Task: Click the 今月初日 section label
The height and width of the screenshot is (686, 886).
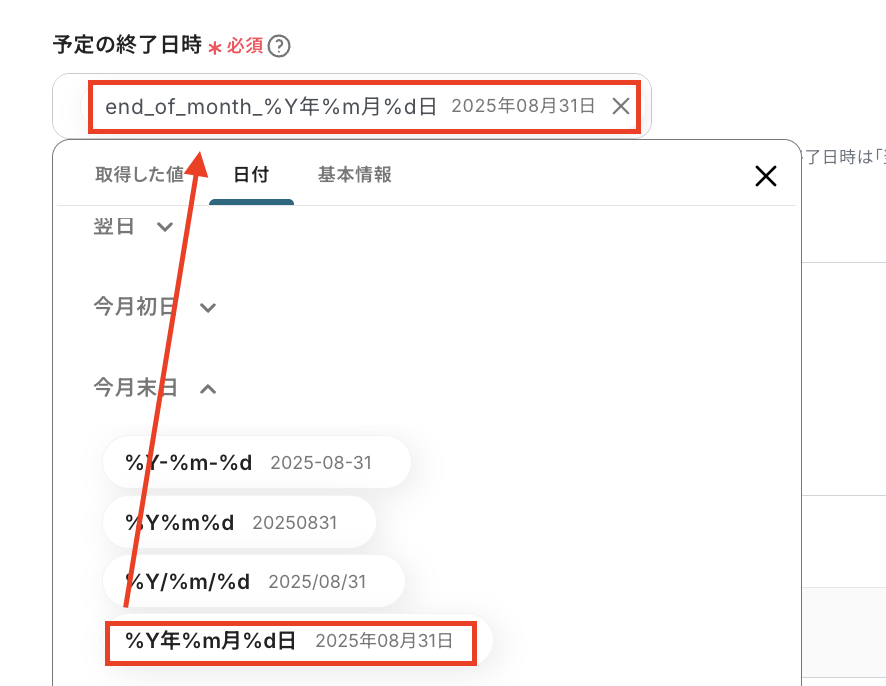Action: (x=135, y=307)
